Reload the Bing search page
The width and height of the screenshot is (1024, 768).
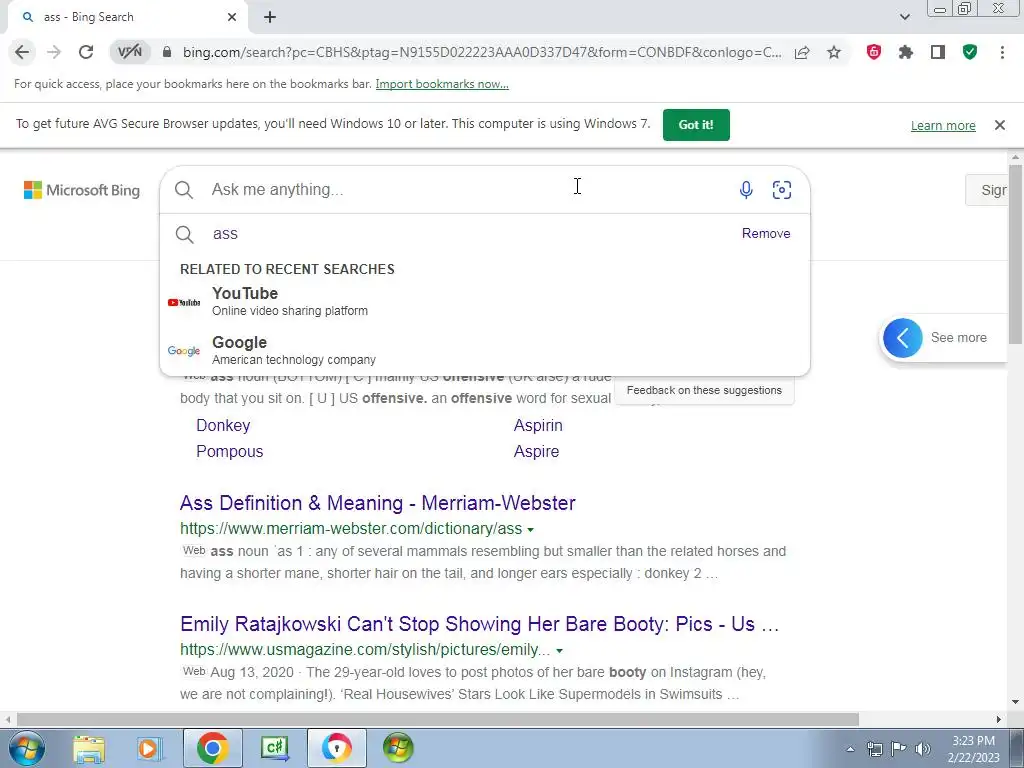pyautogui.click(x=86, y=52)
